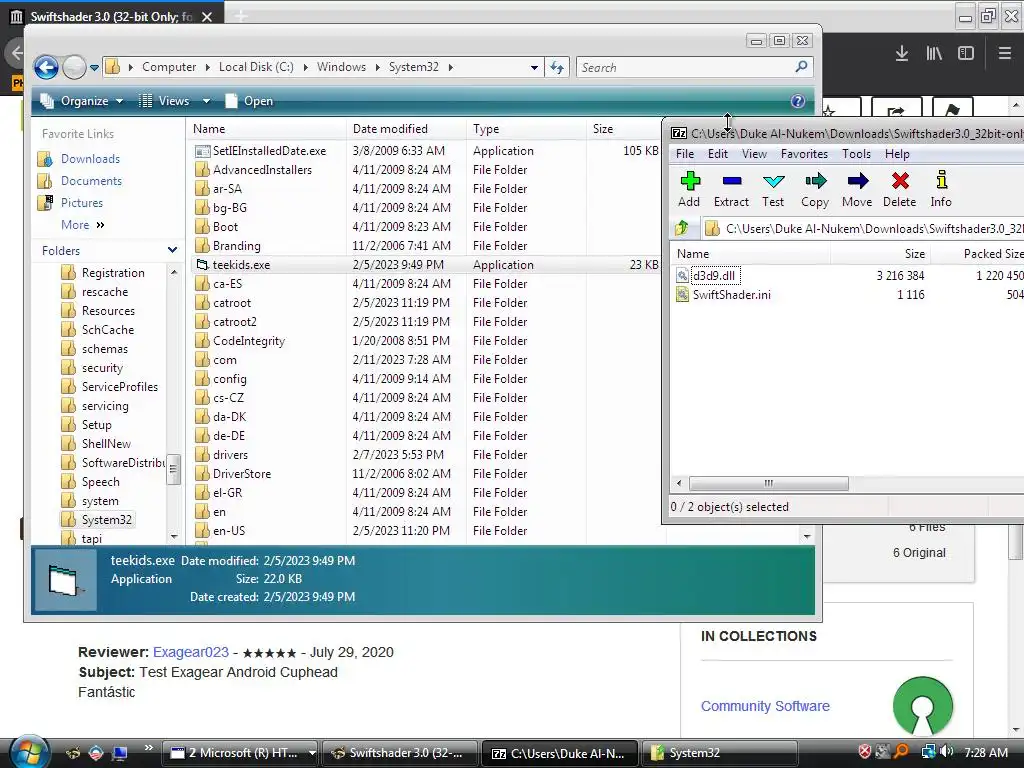Open the Community Software link
The image size is (1024, 768).
(x=765, y=706)
